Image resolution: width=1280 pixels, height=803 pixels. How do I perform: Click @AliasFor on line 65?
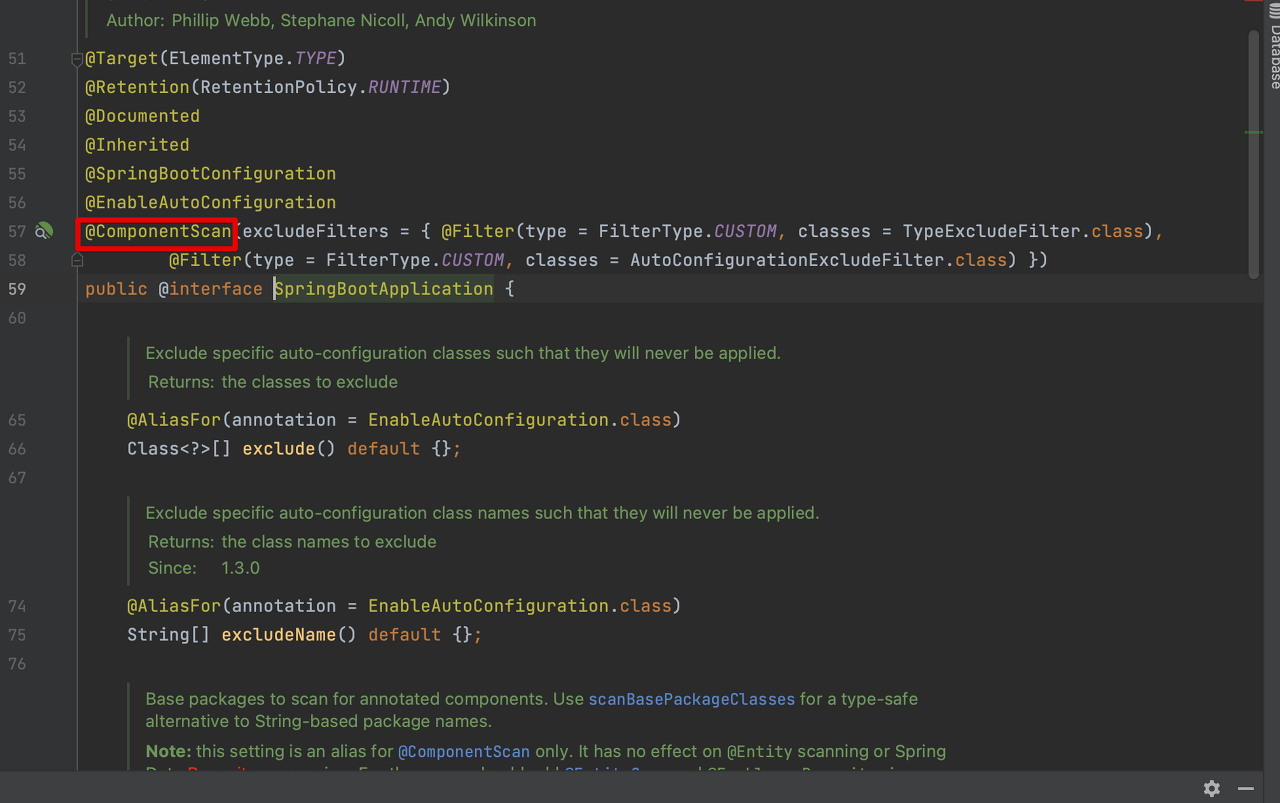(174, 420)
